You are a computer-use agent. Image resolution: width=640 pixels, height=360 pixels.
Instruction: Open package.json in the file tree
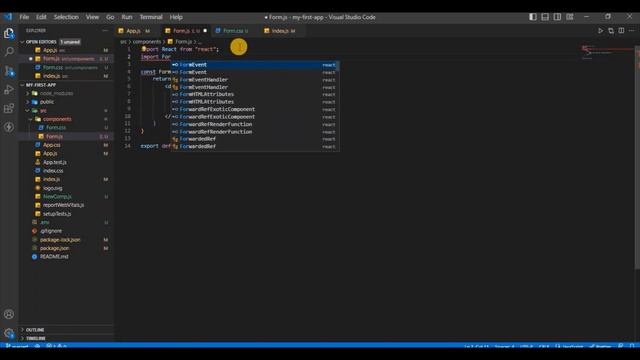point(54,248)
